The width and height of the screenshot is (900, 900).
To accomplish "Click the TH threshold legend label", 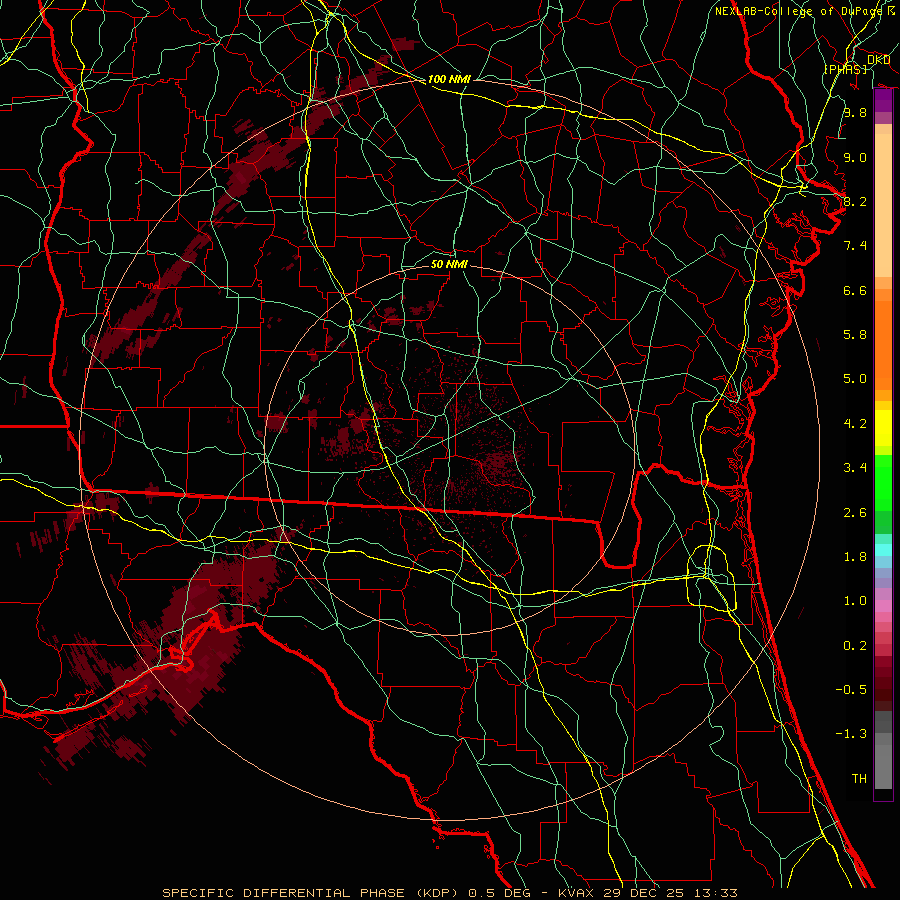I will pyautogui.click(x=858, y=778).
